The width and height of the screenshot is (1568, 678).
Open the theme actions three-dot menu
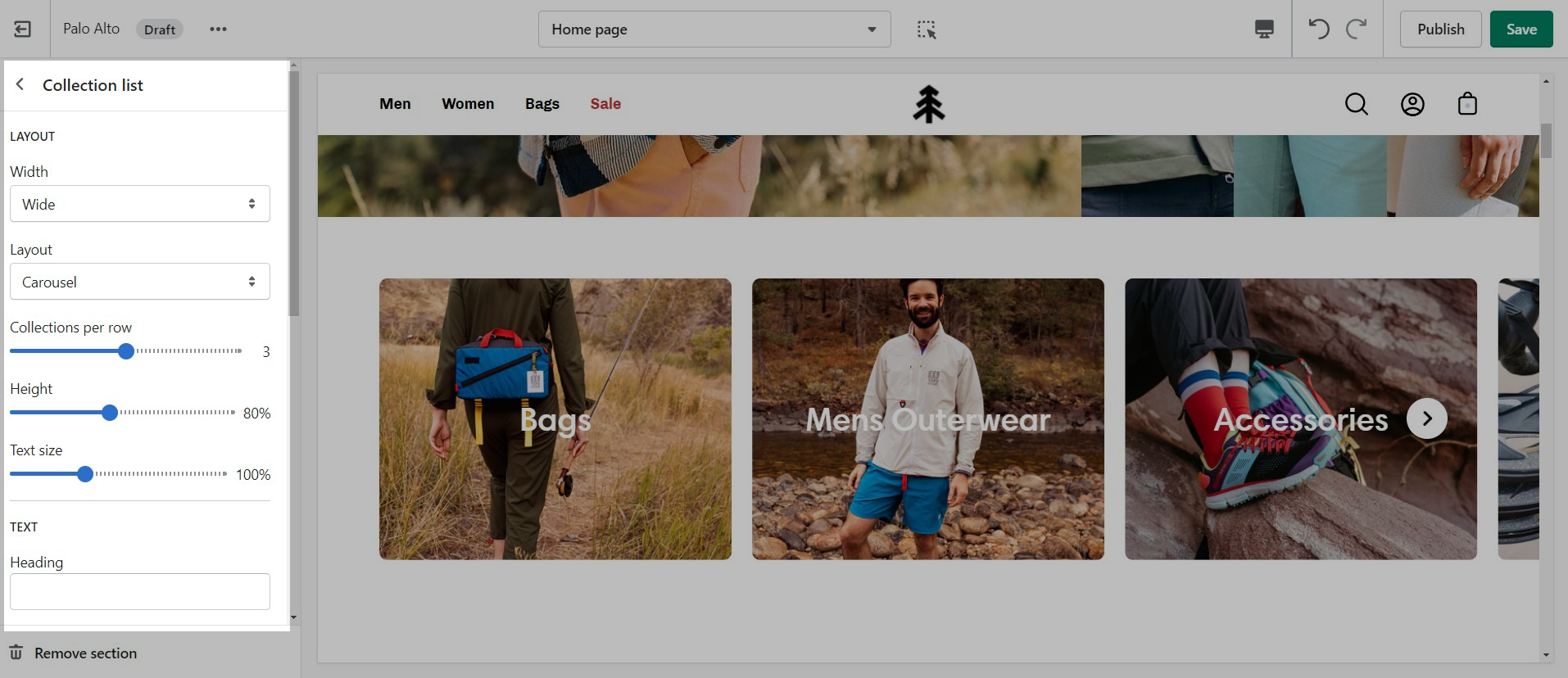218,29
